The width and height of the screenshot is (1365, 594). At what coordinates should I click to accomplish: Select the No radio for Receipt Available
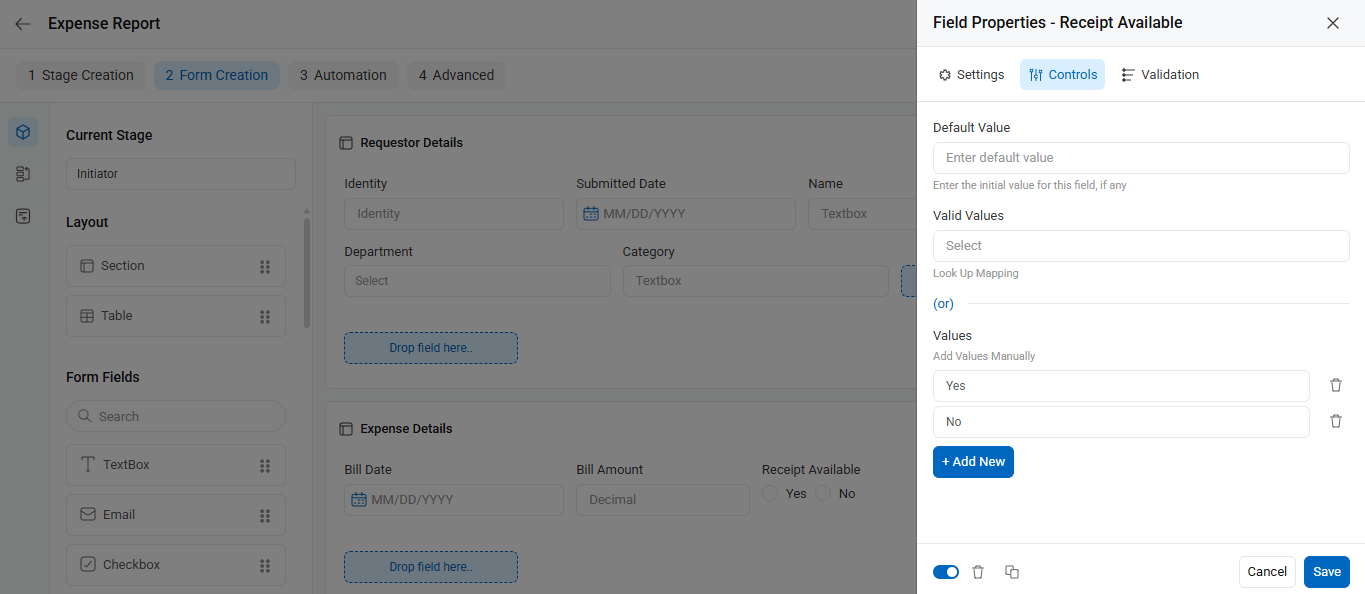[823, 493]
